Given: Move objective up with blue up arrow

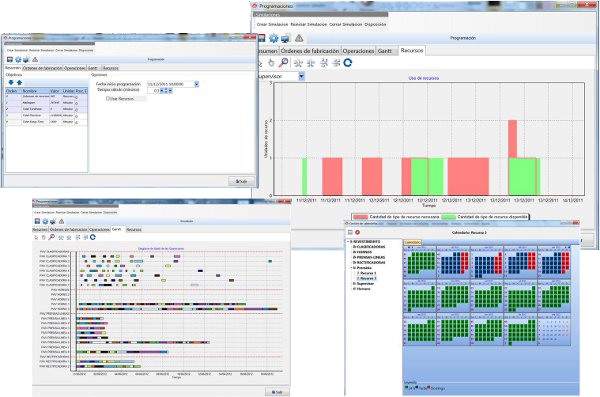Looking at the screenshot, I should [x=19, y=82].
